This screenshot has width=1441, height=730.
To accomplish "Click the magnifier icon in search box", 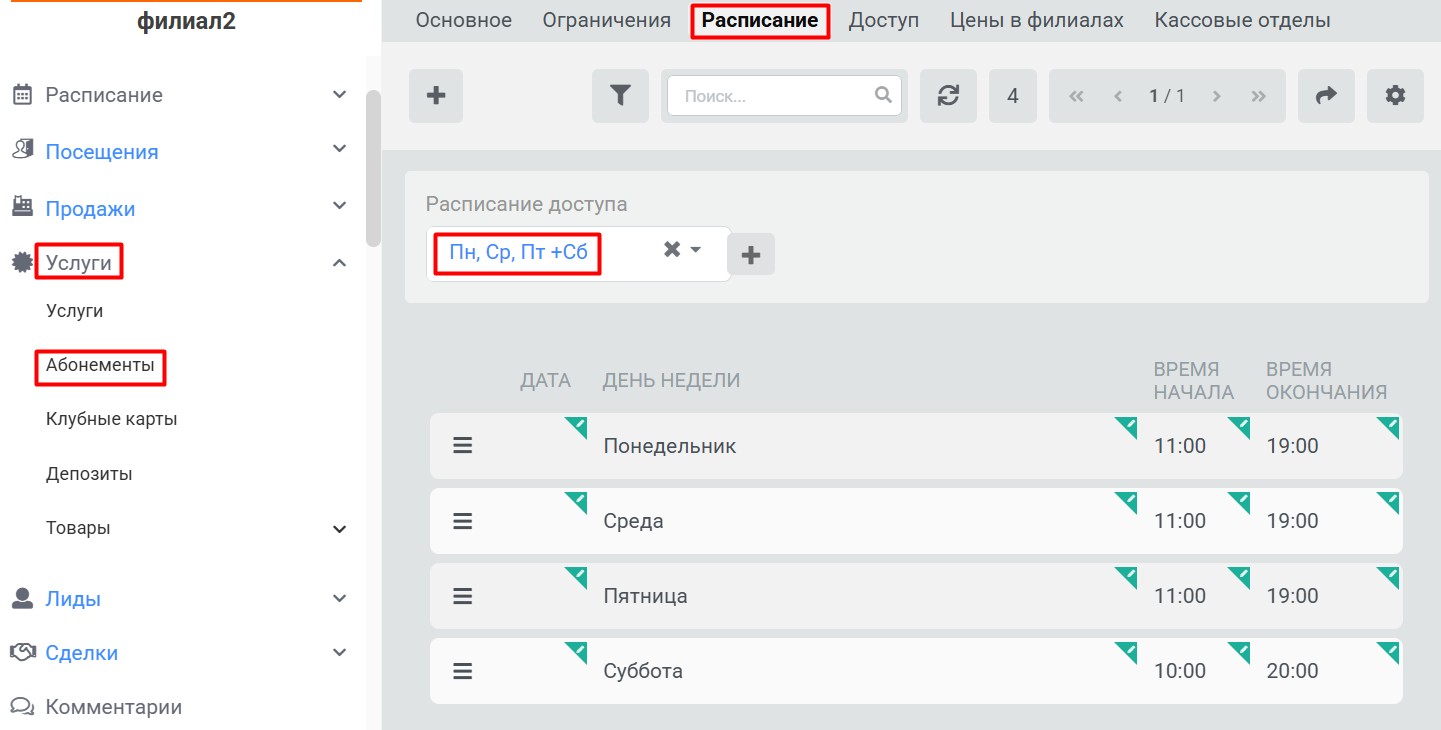I will [883, 95].
